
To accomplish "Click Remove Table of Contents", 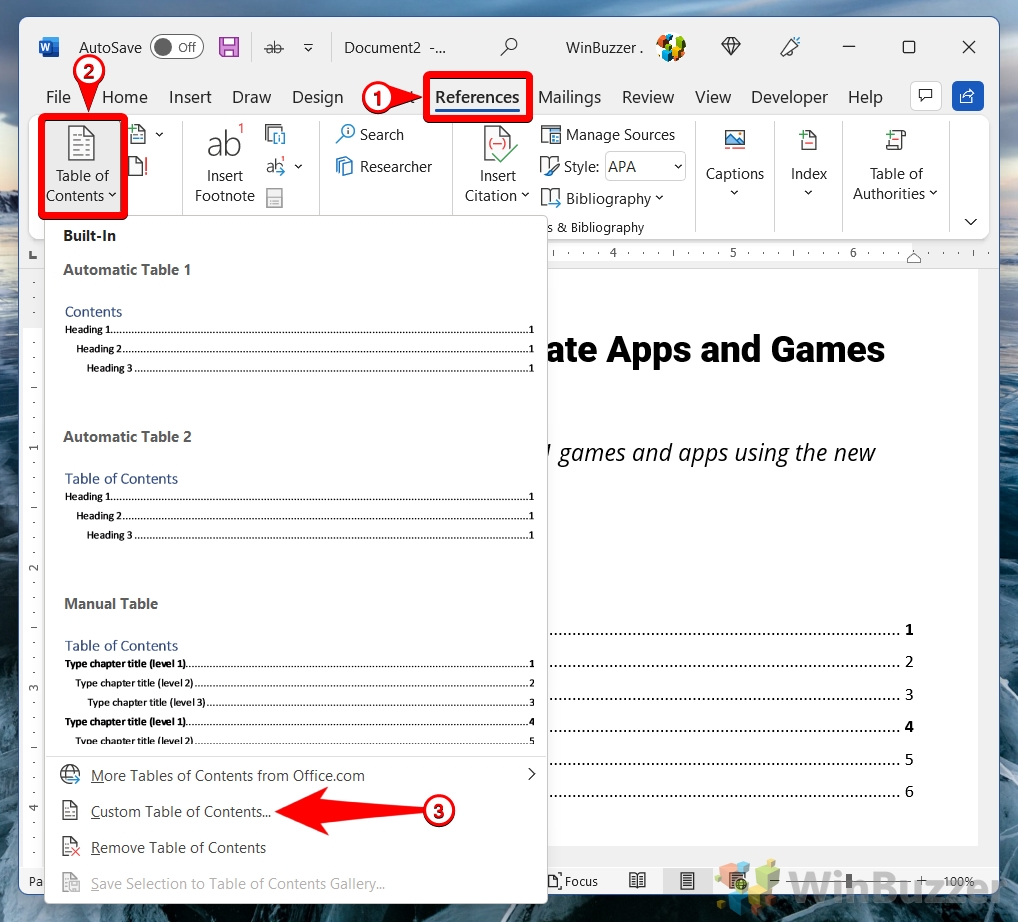I will pos(178,848).
